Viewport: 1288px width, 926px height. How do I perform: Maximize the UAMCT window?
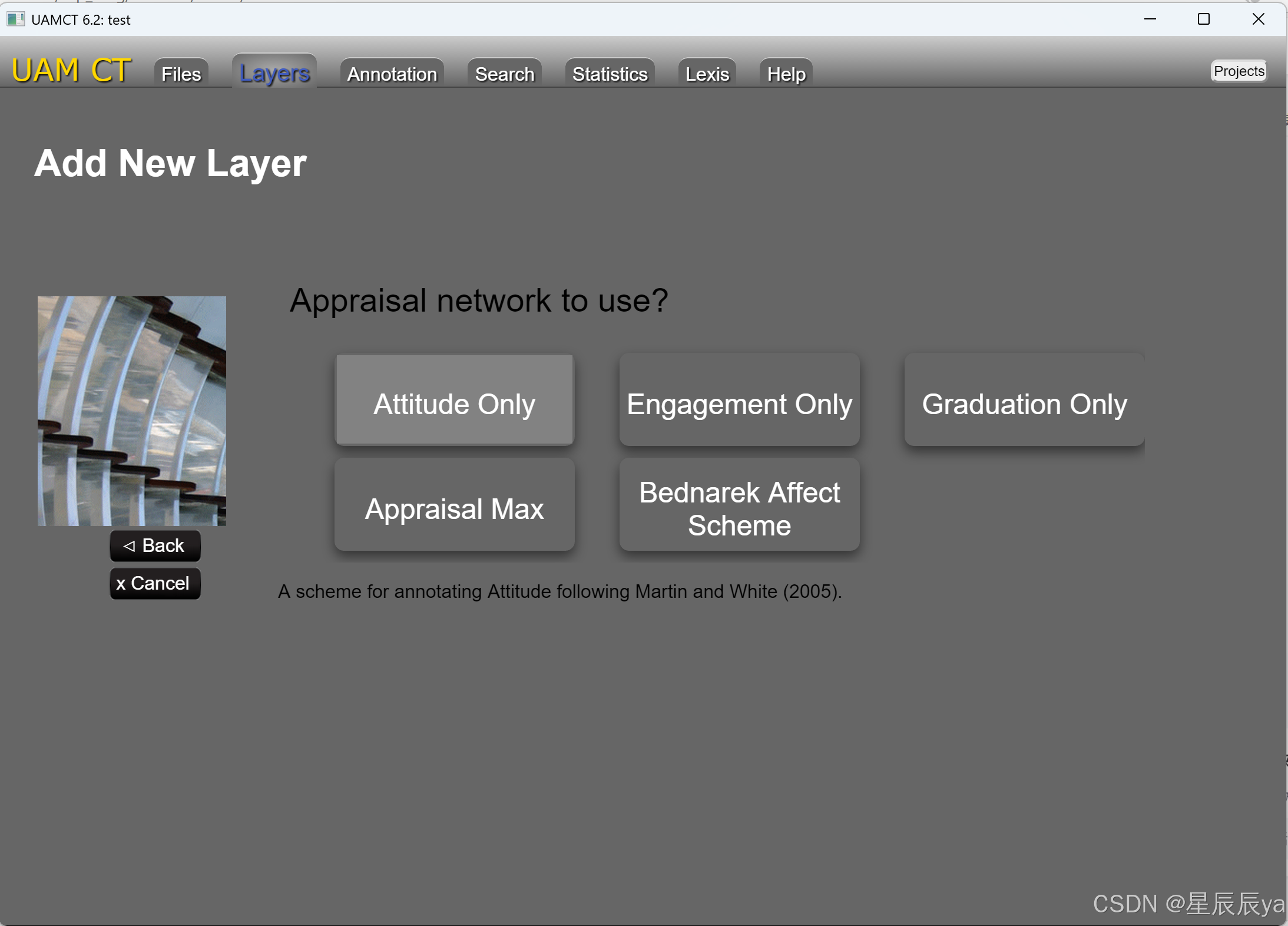1204,19
